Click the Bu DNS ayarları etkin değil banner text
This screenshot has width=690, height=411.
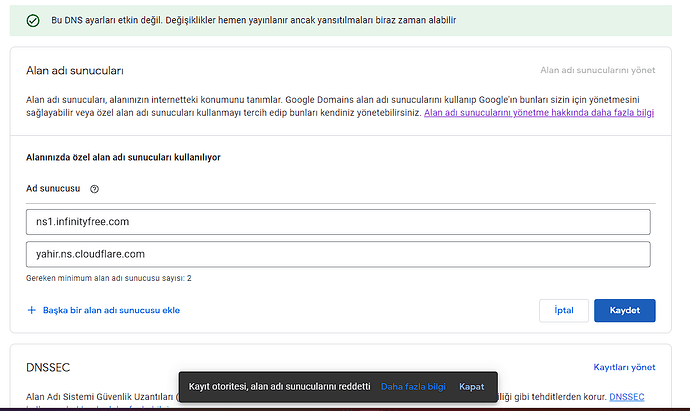(253, 20)
